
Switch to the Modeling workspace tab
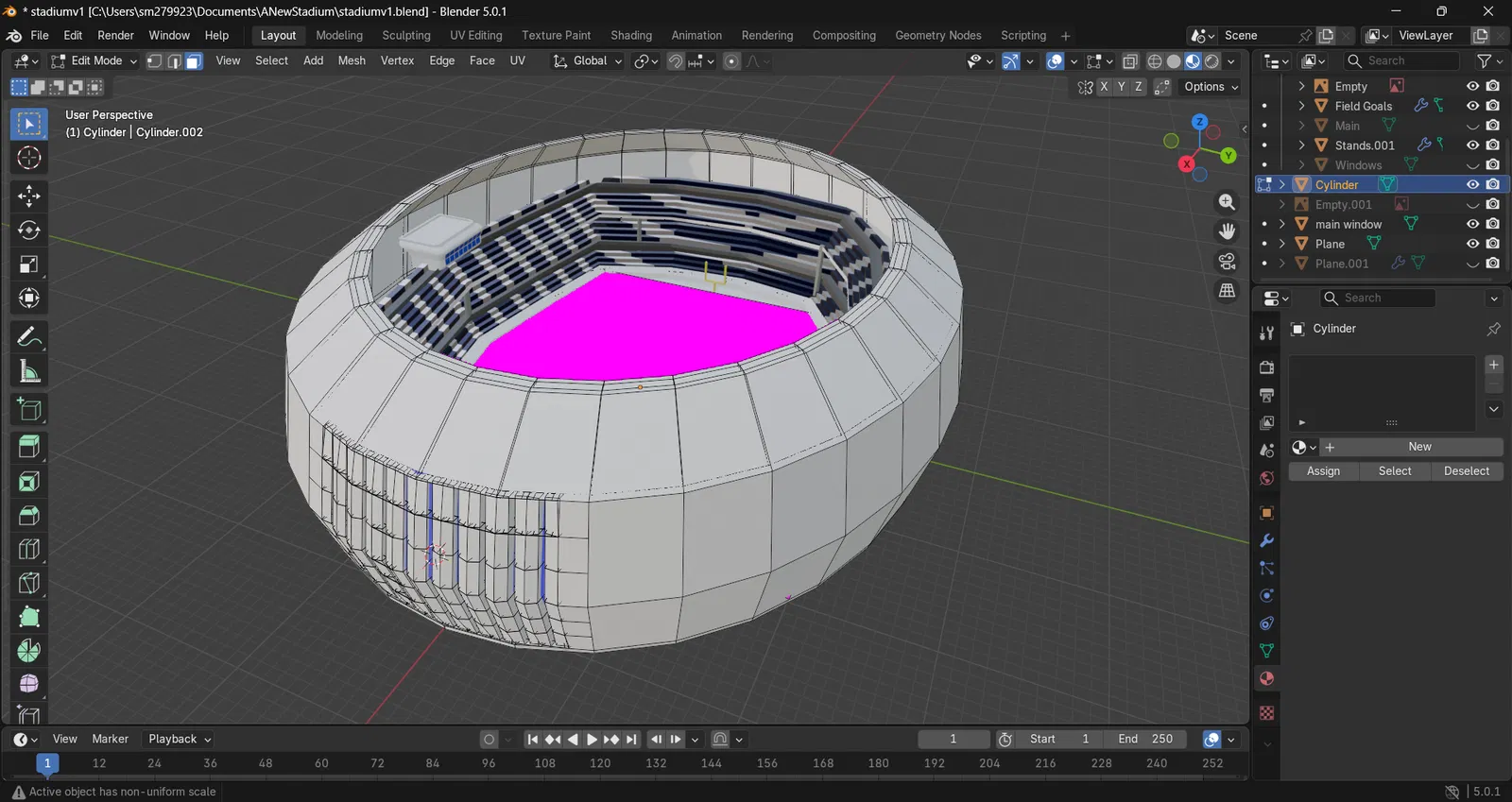tap(339, 36)
